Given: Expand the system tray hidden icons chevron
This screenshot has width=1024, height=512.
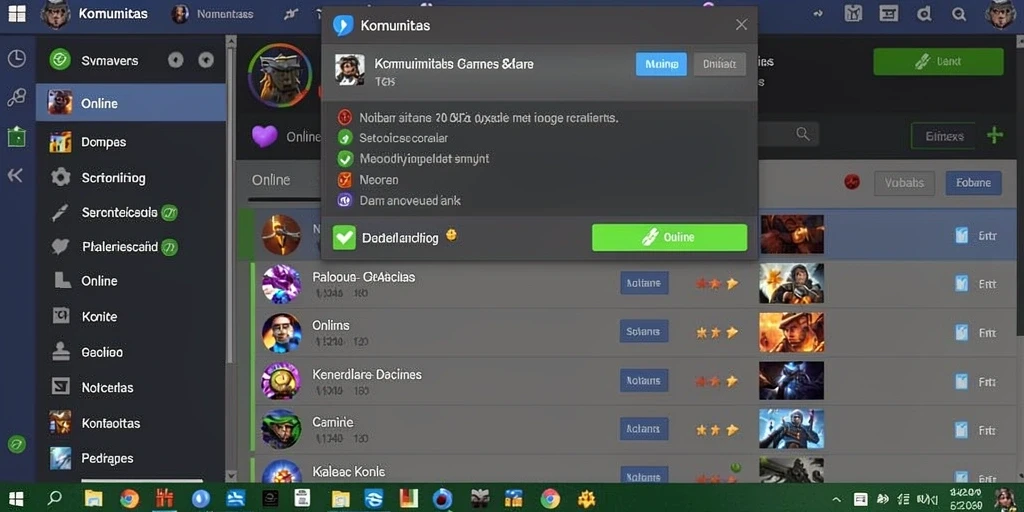Looking at the screenshot, I should tap(836, 500).
